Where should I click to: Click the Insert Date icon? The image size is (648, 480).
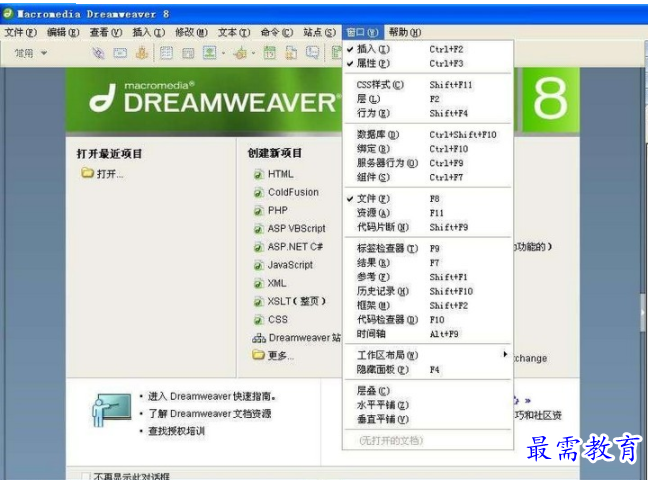270,53
